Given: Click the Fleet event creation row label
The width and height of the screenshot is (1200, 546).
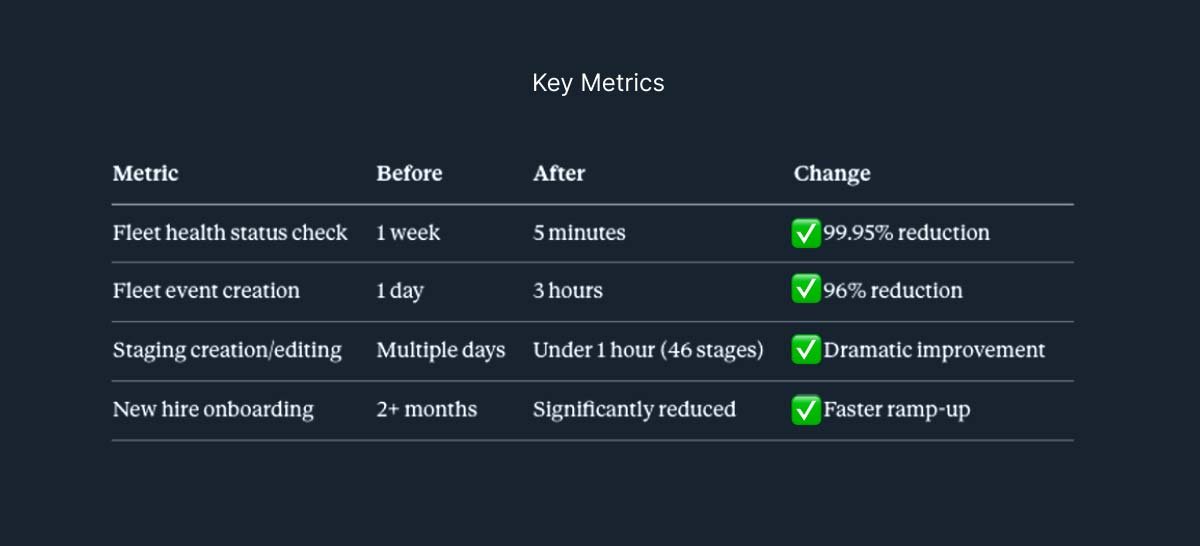Looking at the screenshot, I should tap(206, 291).
